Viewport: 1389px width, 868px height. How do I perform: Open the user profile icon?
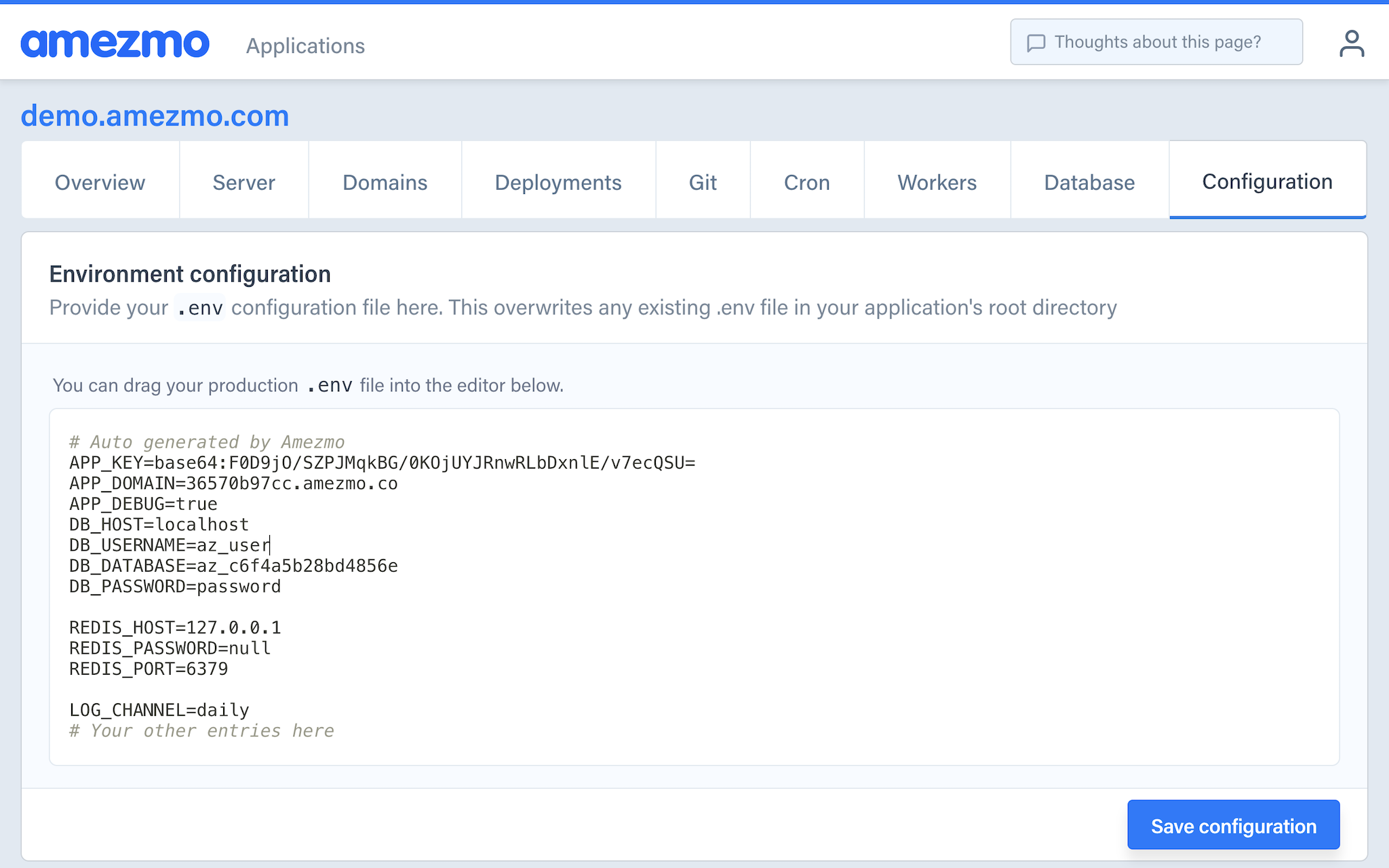(x=1351, y=43)
